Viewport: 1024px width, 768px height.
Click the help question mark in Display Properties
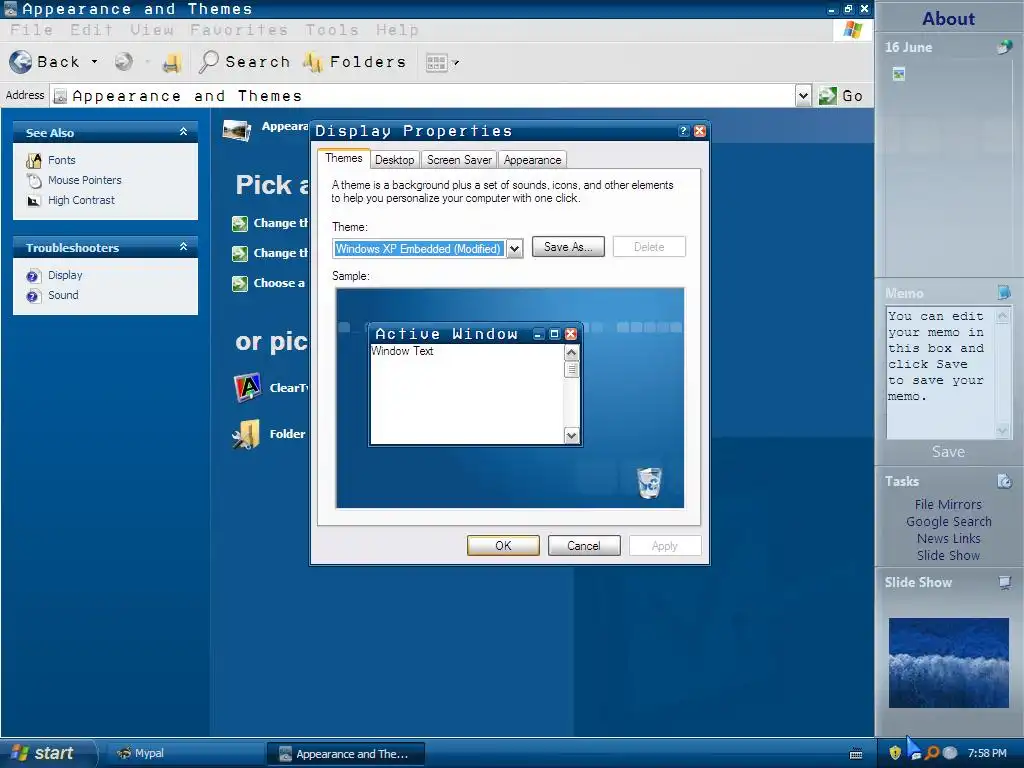(x=683, y=131)
